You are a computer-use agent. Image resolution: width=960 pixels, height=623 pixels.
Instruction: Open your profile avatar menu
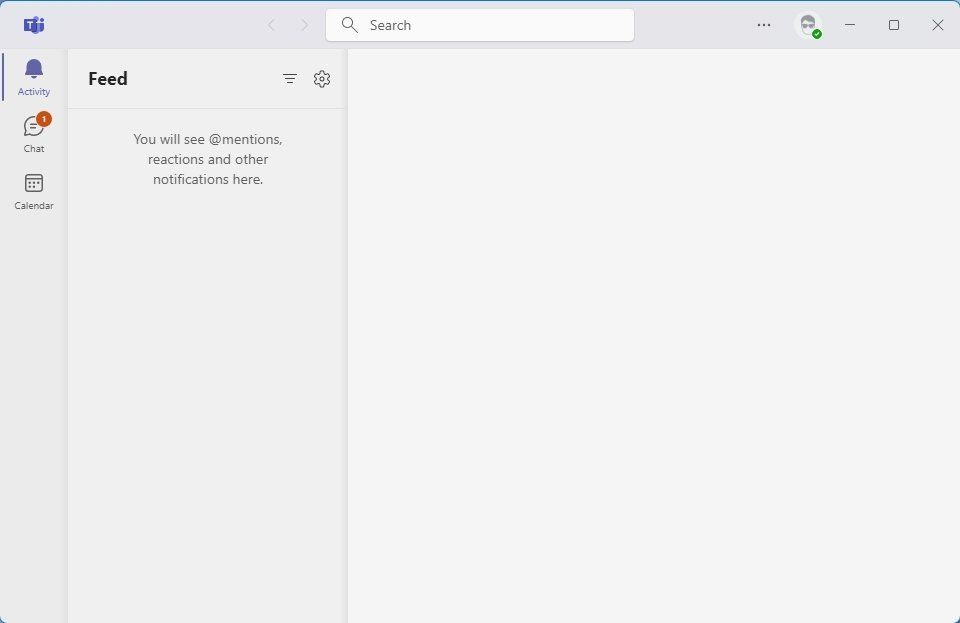pos(807,25)
